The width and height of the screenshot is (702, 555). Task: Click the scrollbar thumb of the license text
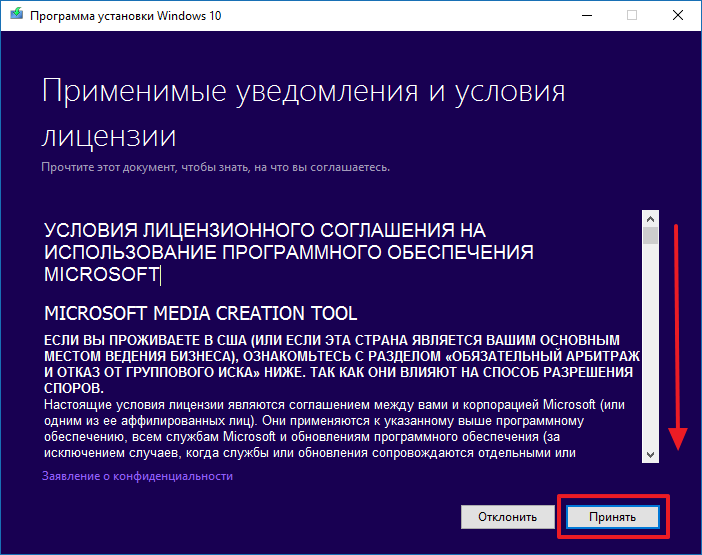pos(650,235)
